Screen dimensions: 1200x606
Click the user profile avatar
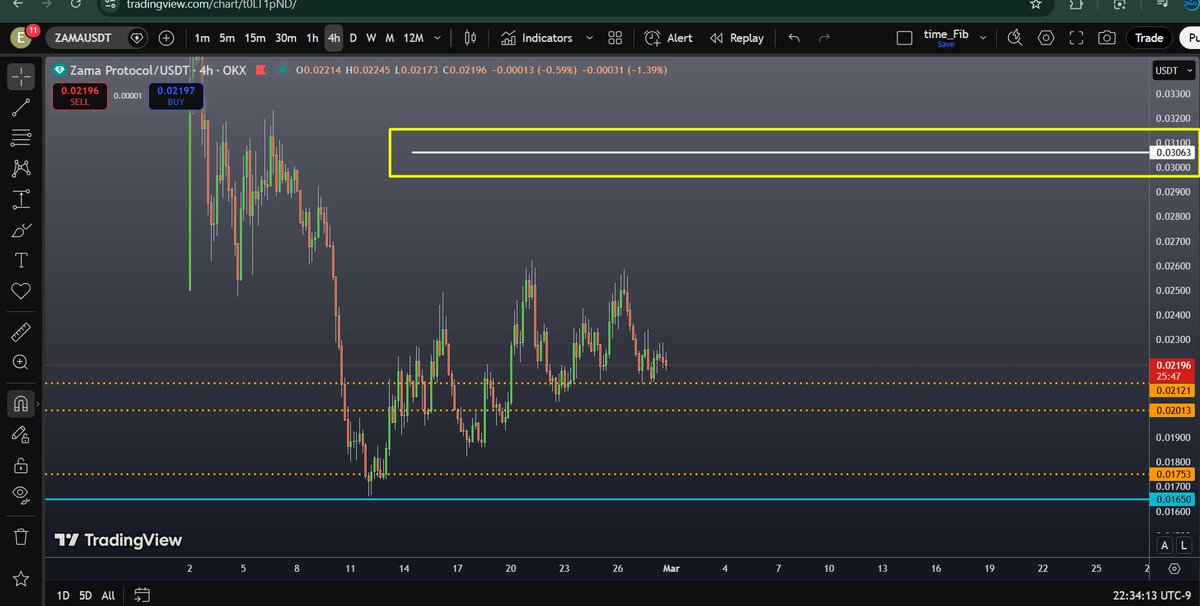tap(21, 38)
